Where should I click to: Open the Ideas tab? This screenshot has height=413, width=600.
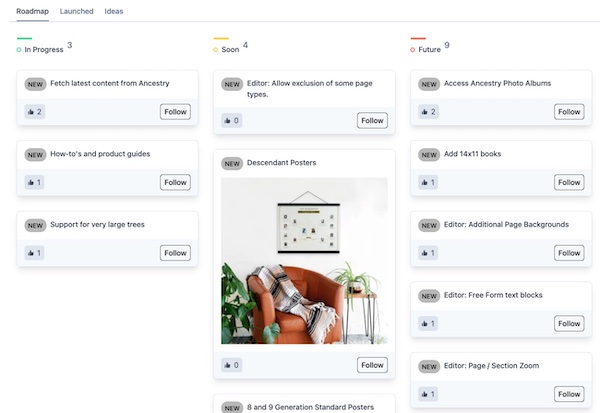click(114, 11)
